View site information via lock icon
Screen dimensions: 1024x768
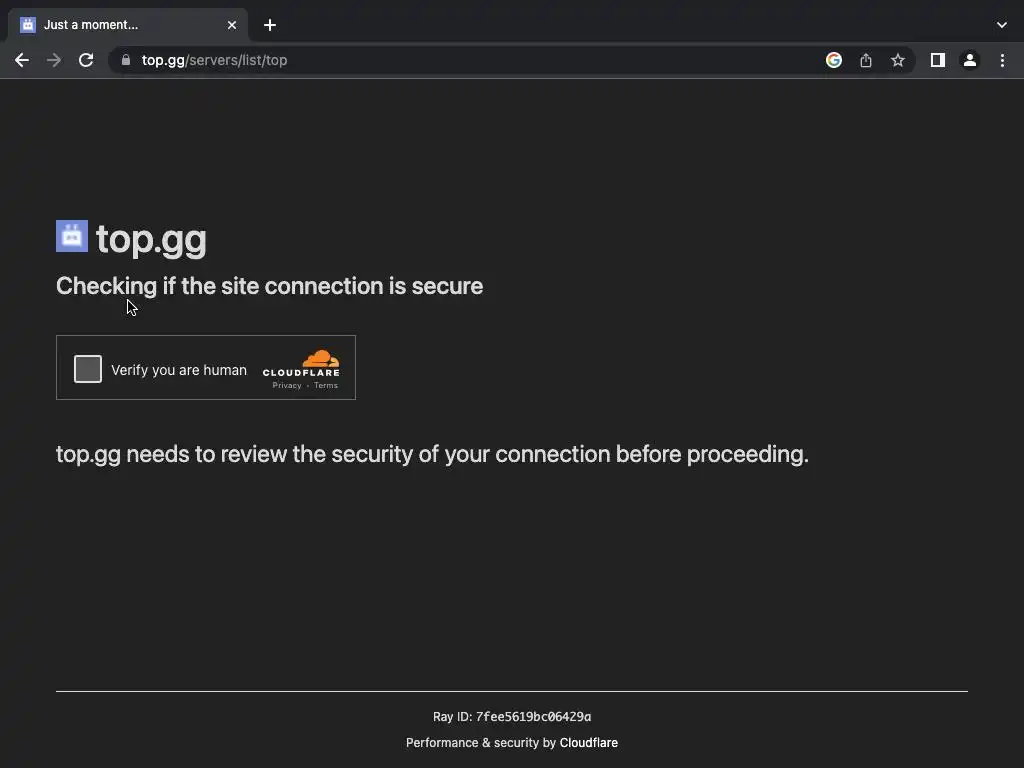tap(126, 60)
